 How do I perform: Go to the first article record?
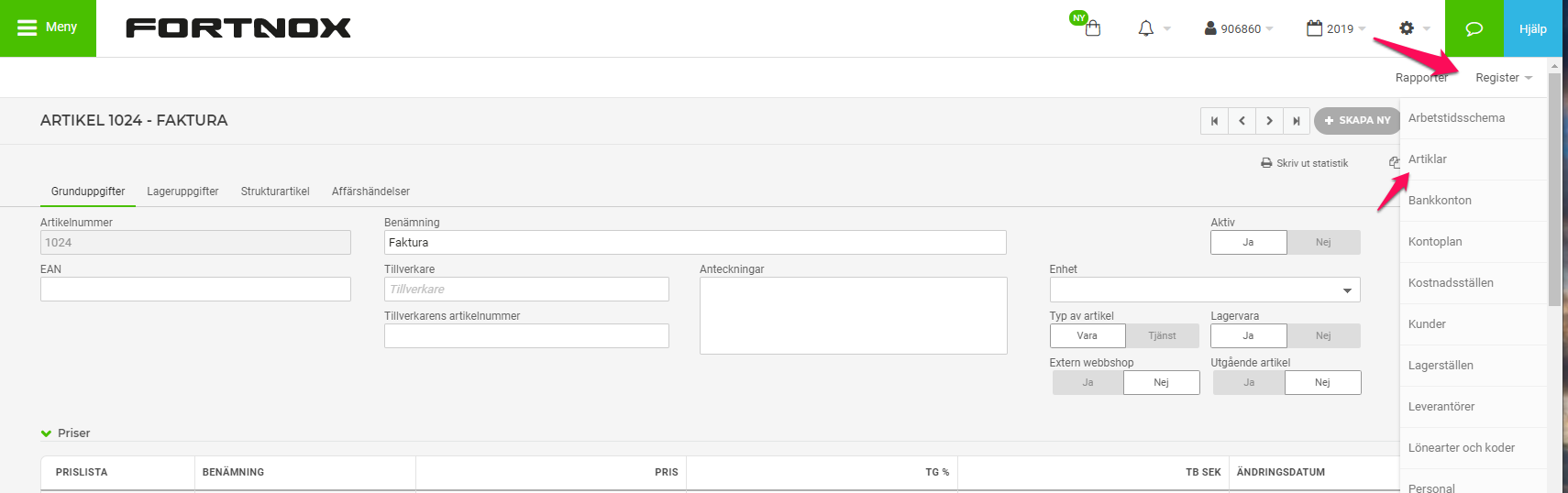(x=1214, y=121)
